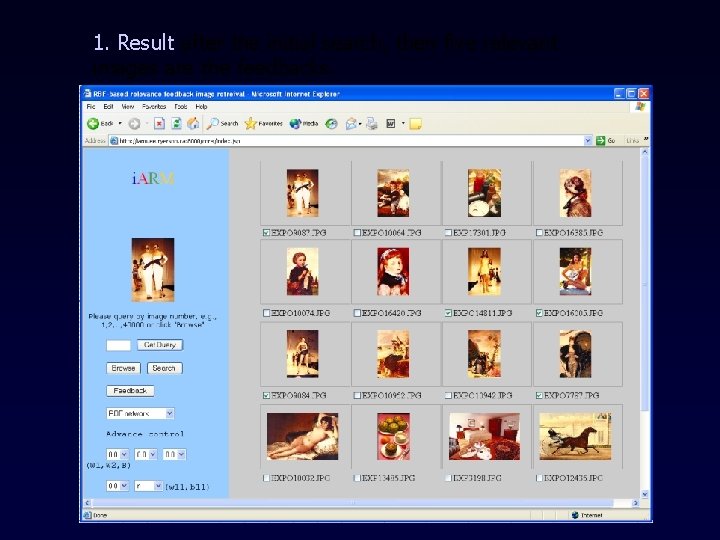Click the yellow note toolbar icon
720x540 pixels.
point(415,124)
